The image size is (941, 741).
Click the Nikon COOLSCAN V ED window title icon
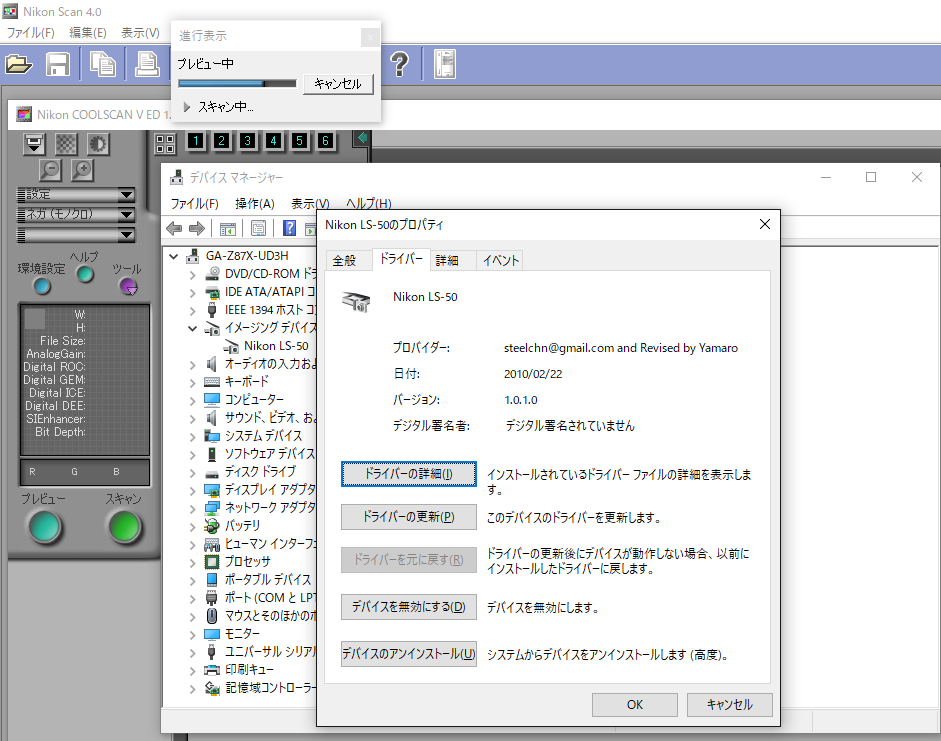[x=24, y=114]
